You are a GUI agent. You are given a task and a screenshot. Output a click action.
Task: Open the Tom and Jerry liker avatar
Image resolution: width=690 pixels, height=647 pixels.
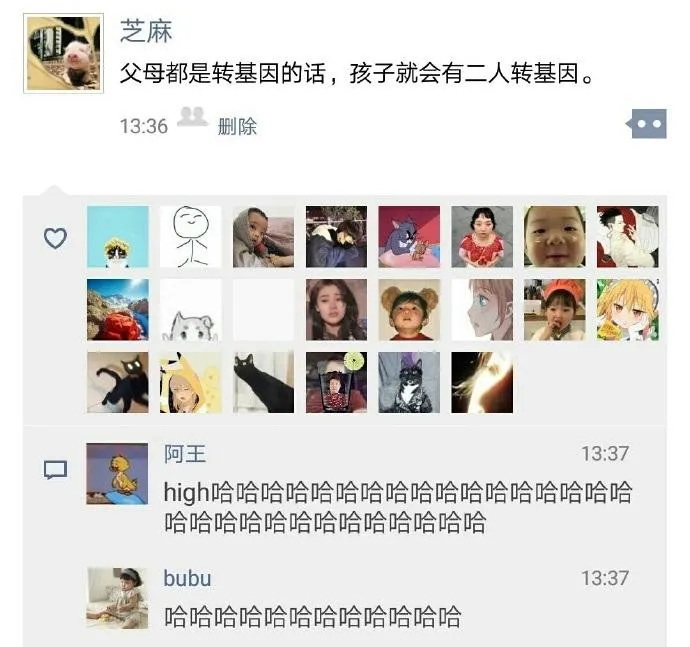(409, 237)
